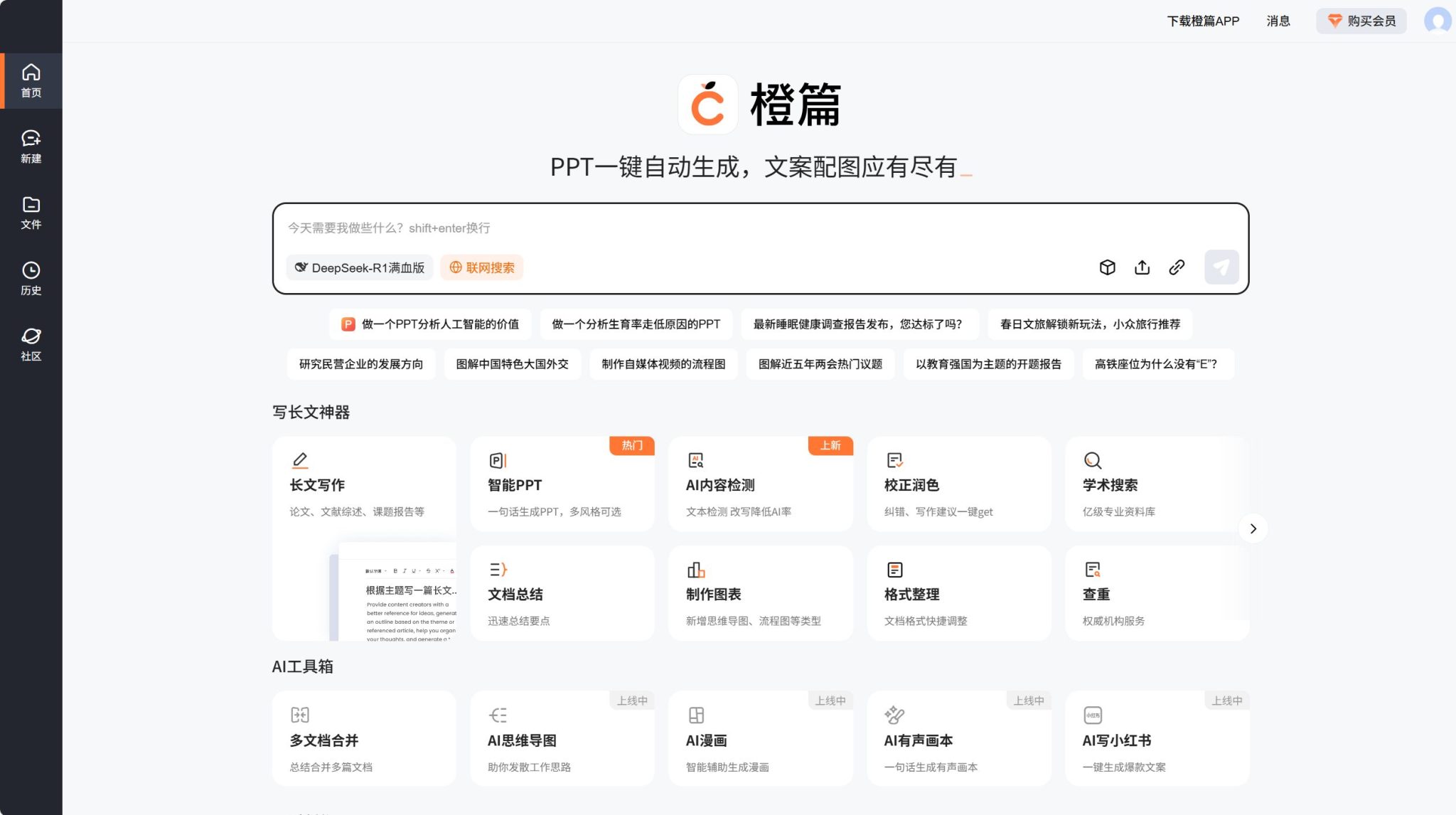Open the 社区 community icon
The image size is (1456, 815).
pyautogui.click(x=31, y=344)
